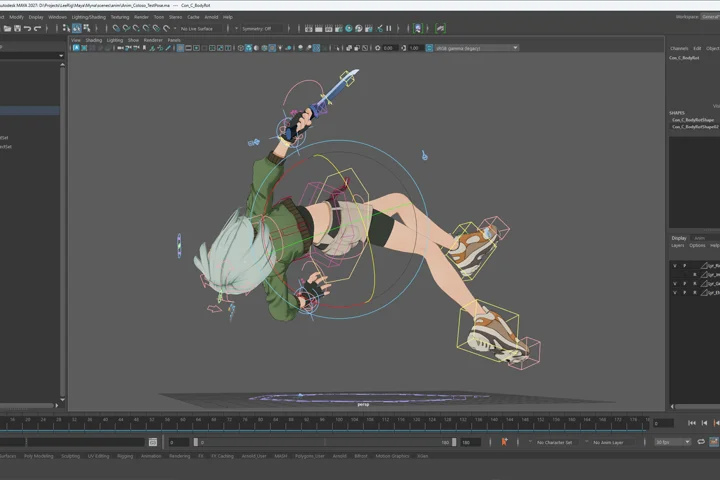Toggle the resolution gate display button
Image resolution: width=720 pixels, height=480 pixels.
197,48
